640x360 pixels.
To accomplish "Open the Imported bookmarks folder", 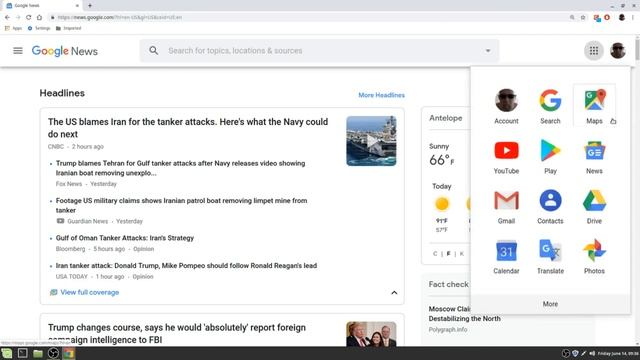I will click(69, 28).
